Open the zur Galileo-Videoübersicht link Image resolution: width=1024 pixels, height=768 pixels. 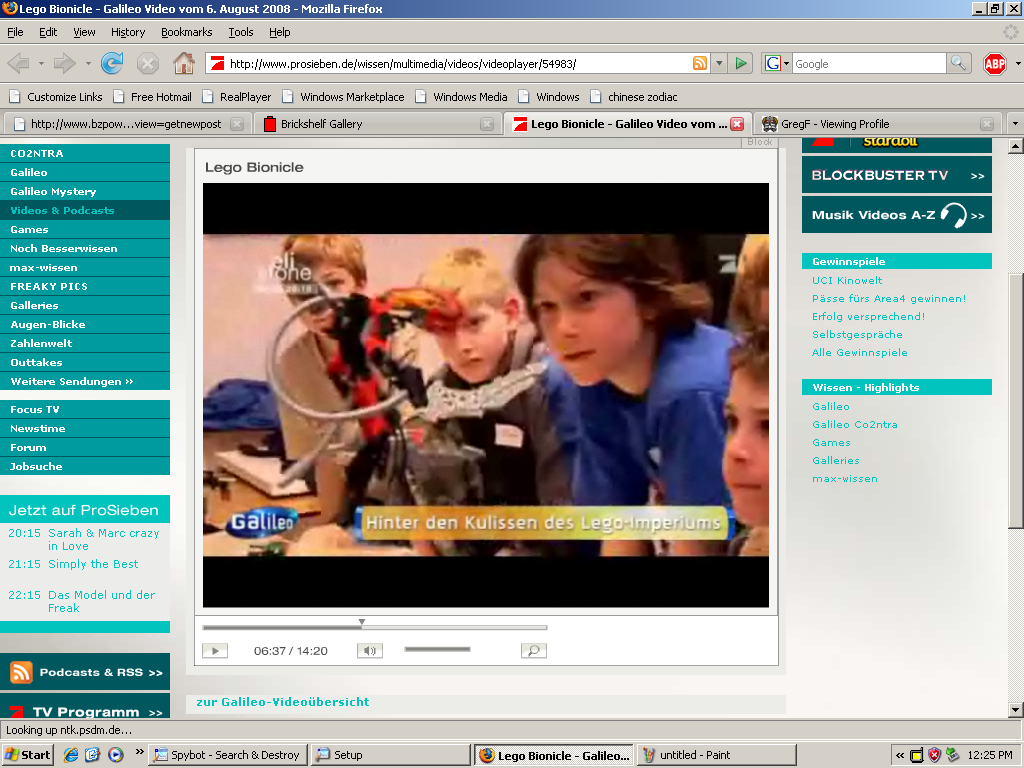coord(283,702)
